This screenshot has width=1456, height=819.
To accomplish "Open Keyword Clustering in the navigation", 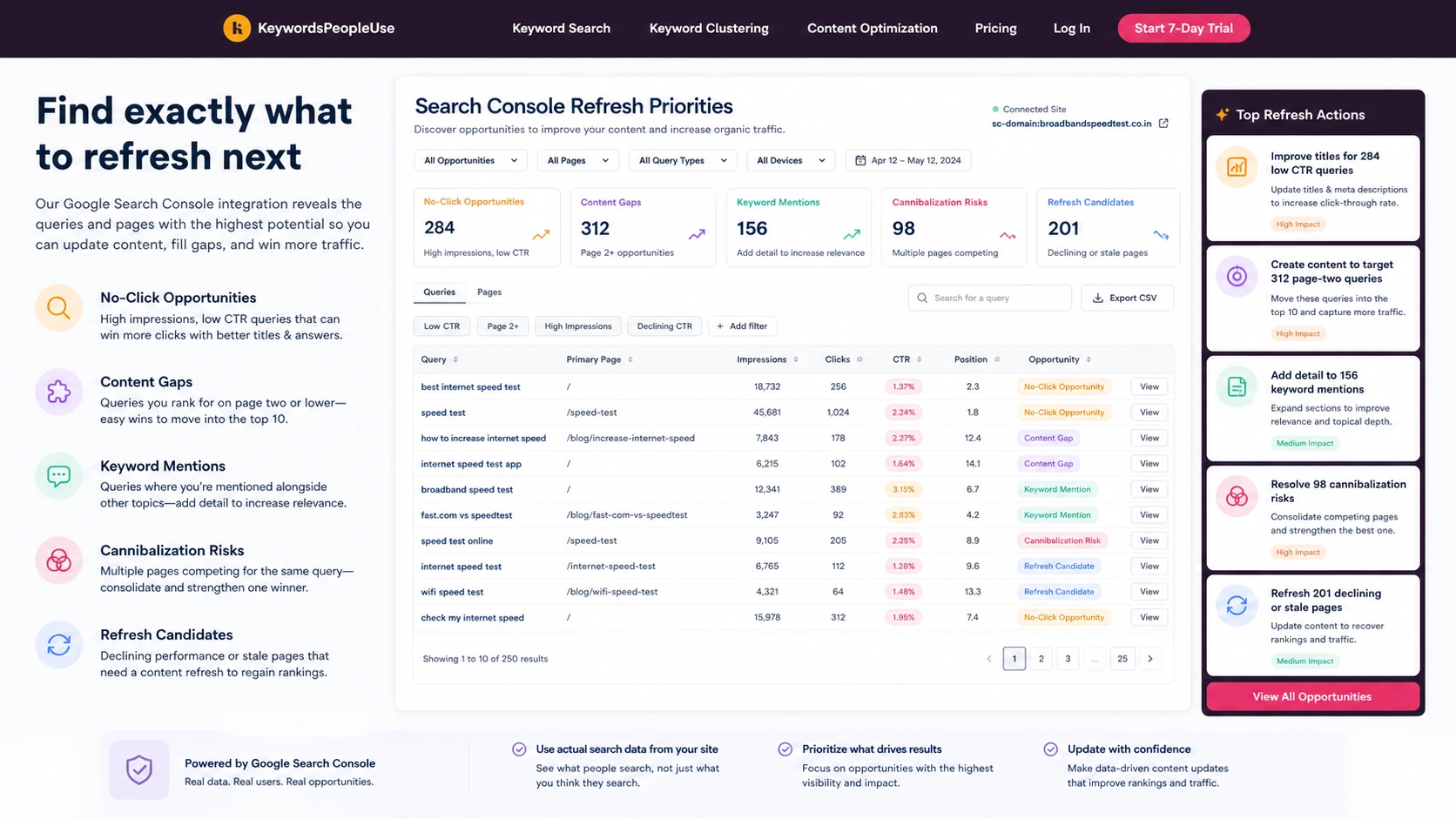I will pos(709,28).
